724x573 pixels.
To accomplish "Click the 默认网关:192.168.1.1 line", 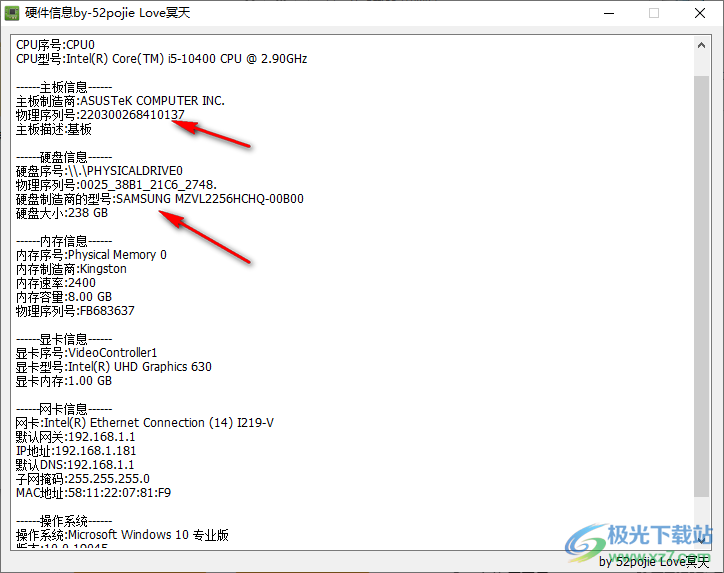I will [x=75, y=437].
